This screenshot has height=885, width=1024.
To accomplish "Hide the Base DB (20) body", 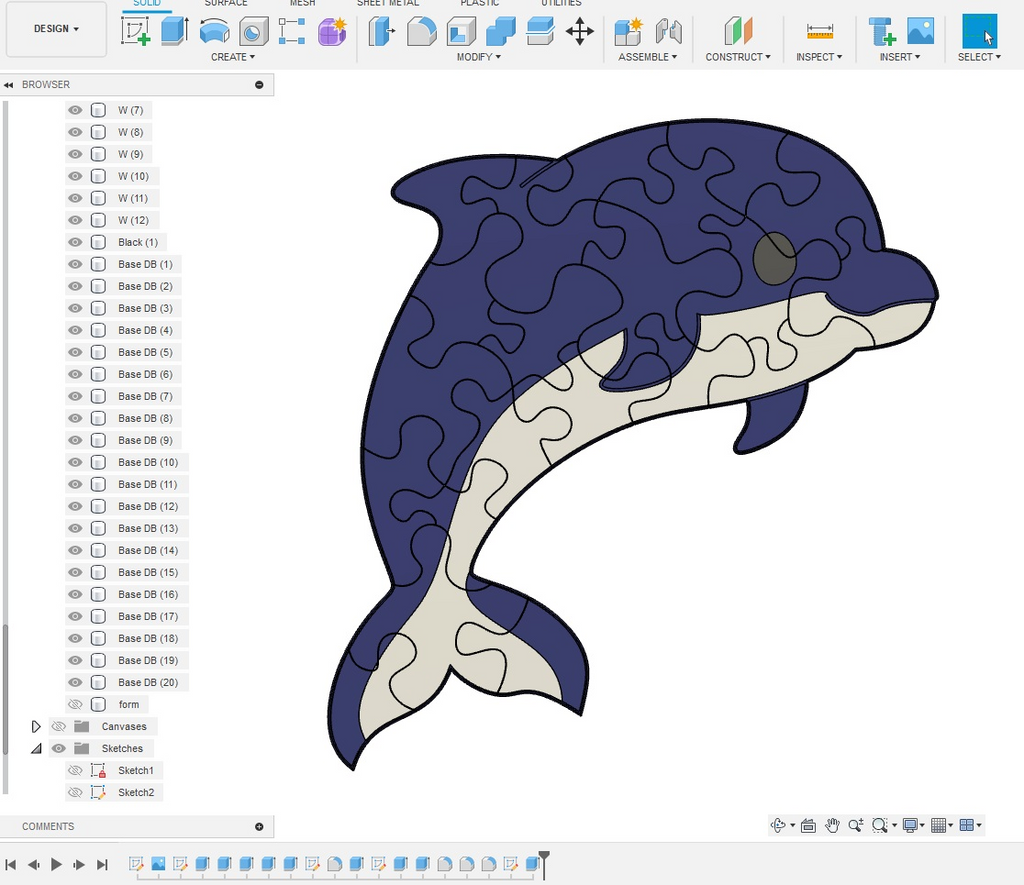I will (75, 683).
